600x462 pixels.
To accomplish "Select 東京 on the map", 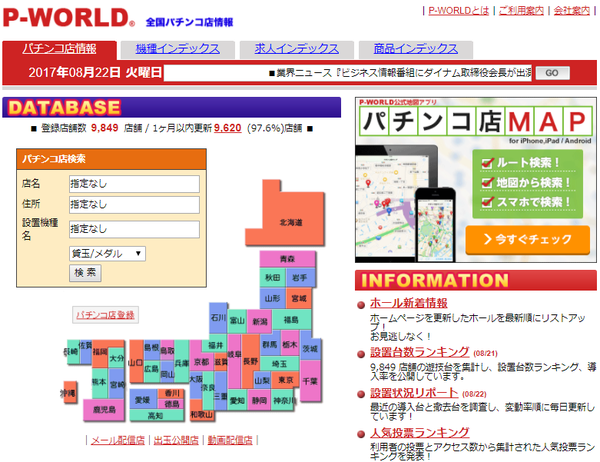I will point(286,380).
